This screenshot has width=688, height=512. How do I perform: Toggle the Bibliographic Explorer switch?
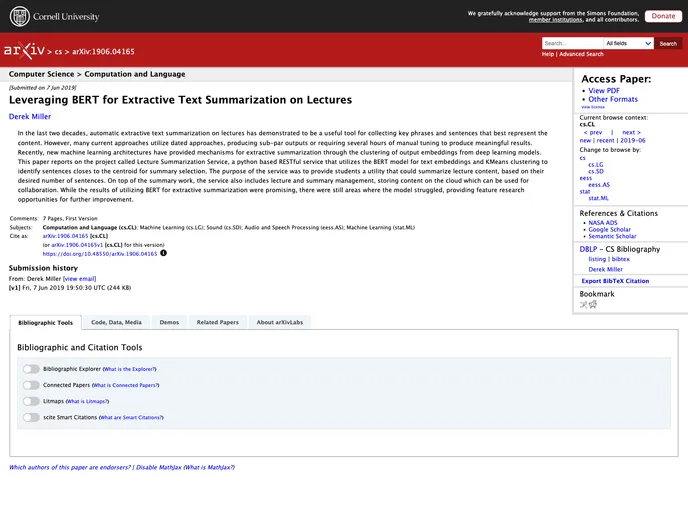[x=31, y=369]
